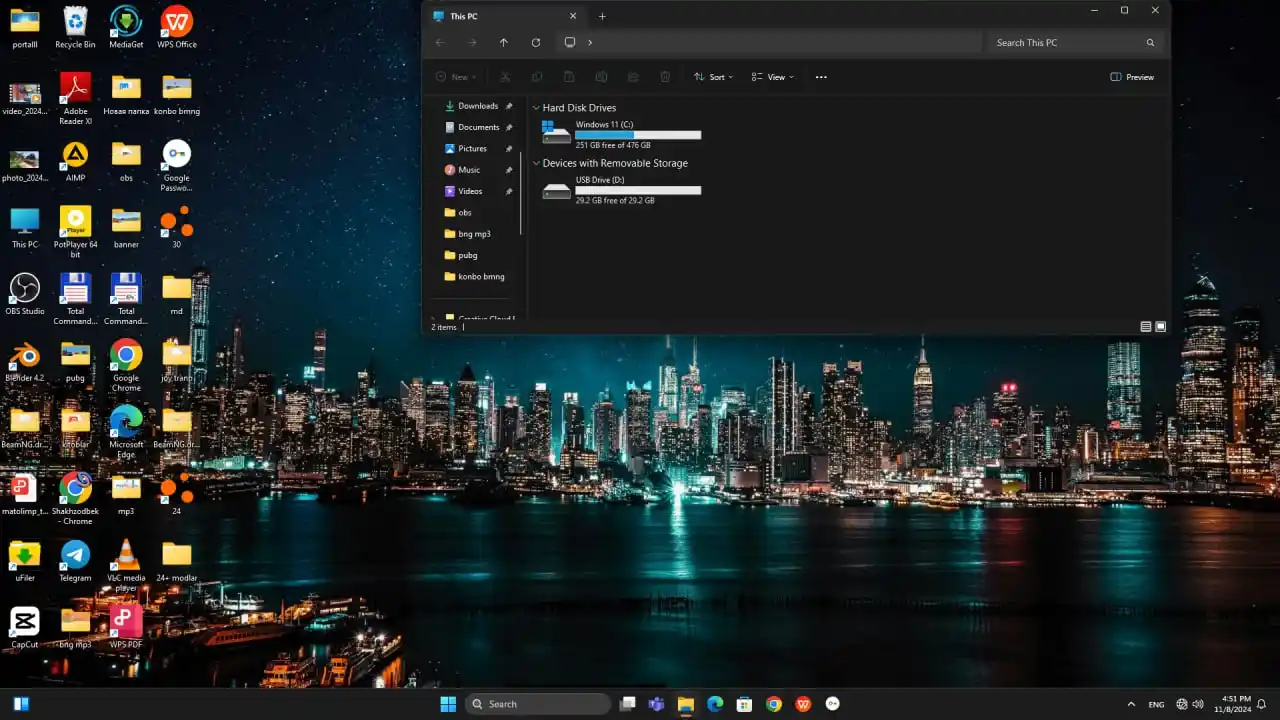Toggle the Preview pane
The height and width of the screenshot is (720, 1280).
[x=1132, y=77]
